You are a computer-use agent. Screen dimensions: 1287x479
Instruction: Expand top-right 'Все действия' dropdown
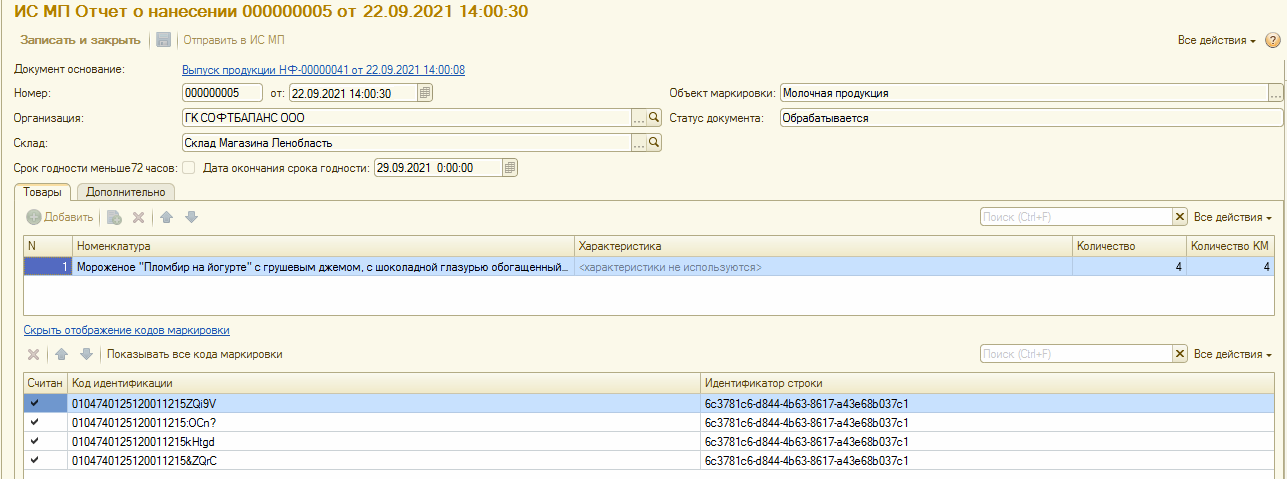click(1216, 40)
